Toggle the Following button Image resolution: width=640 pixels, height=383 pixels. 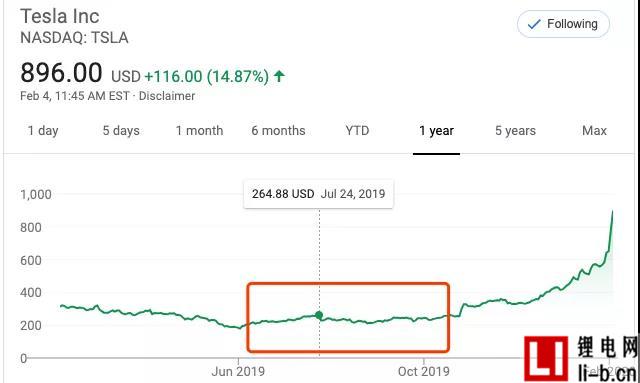coord(563,24)
